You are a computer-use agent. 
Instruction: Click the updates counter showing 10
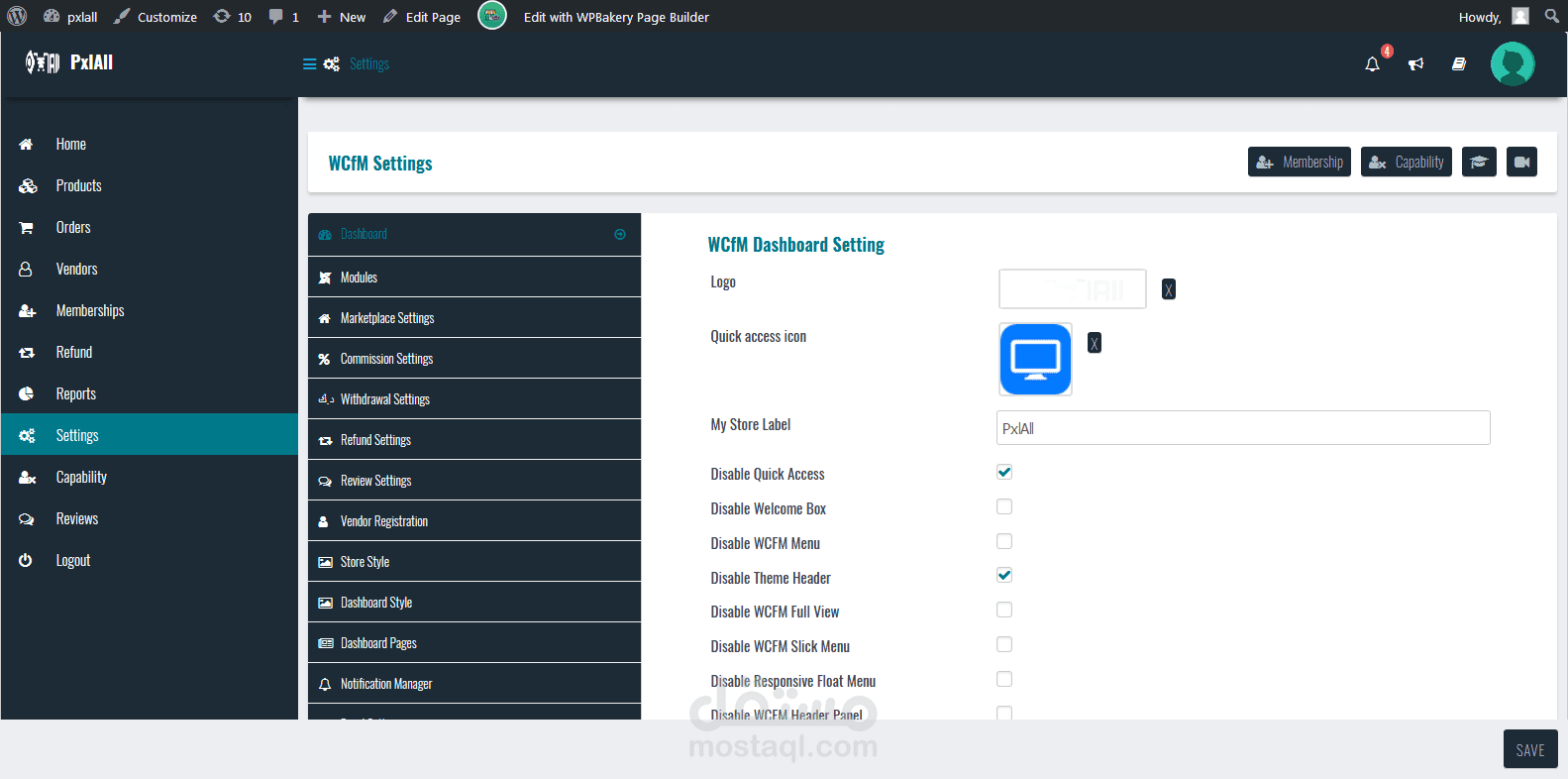point(233,17)
